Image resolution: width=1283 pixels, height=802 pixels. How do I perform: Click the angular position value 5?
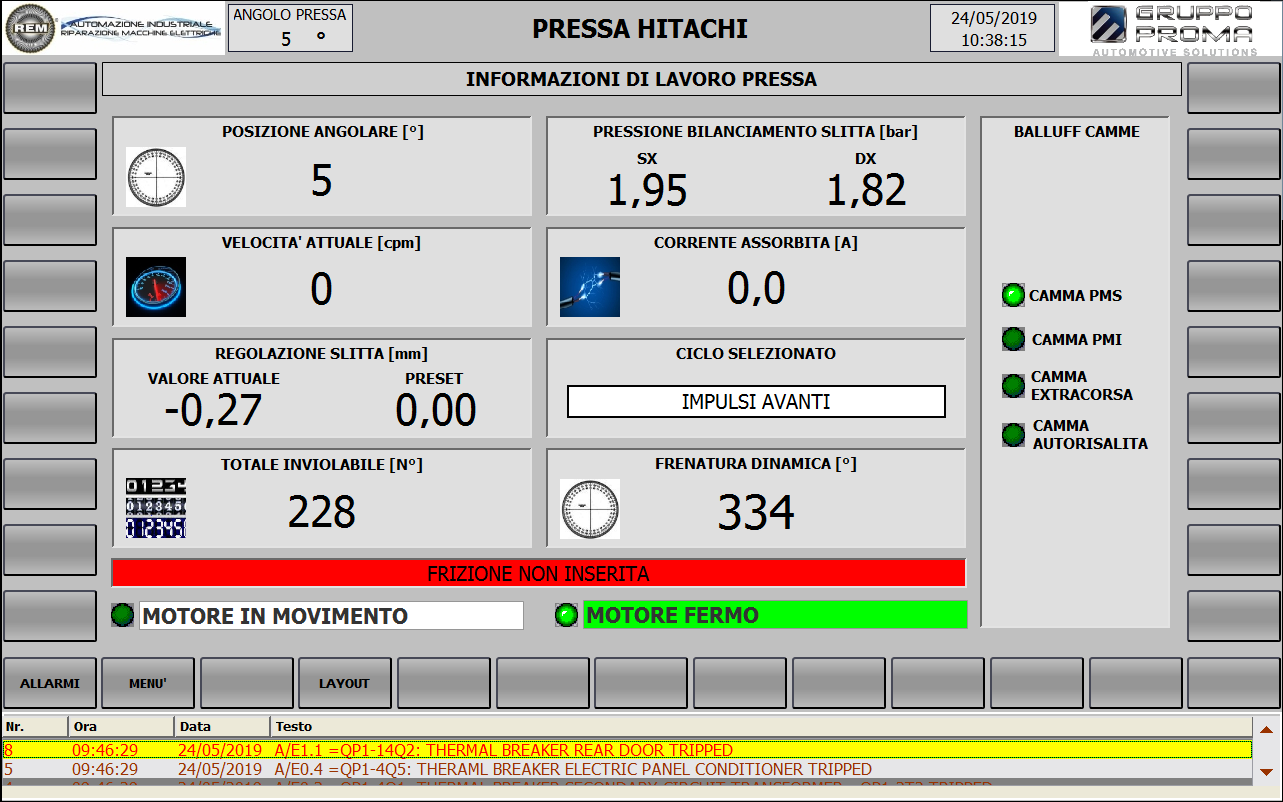[x=321, y=181]
